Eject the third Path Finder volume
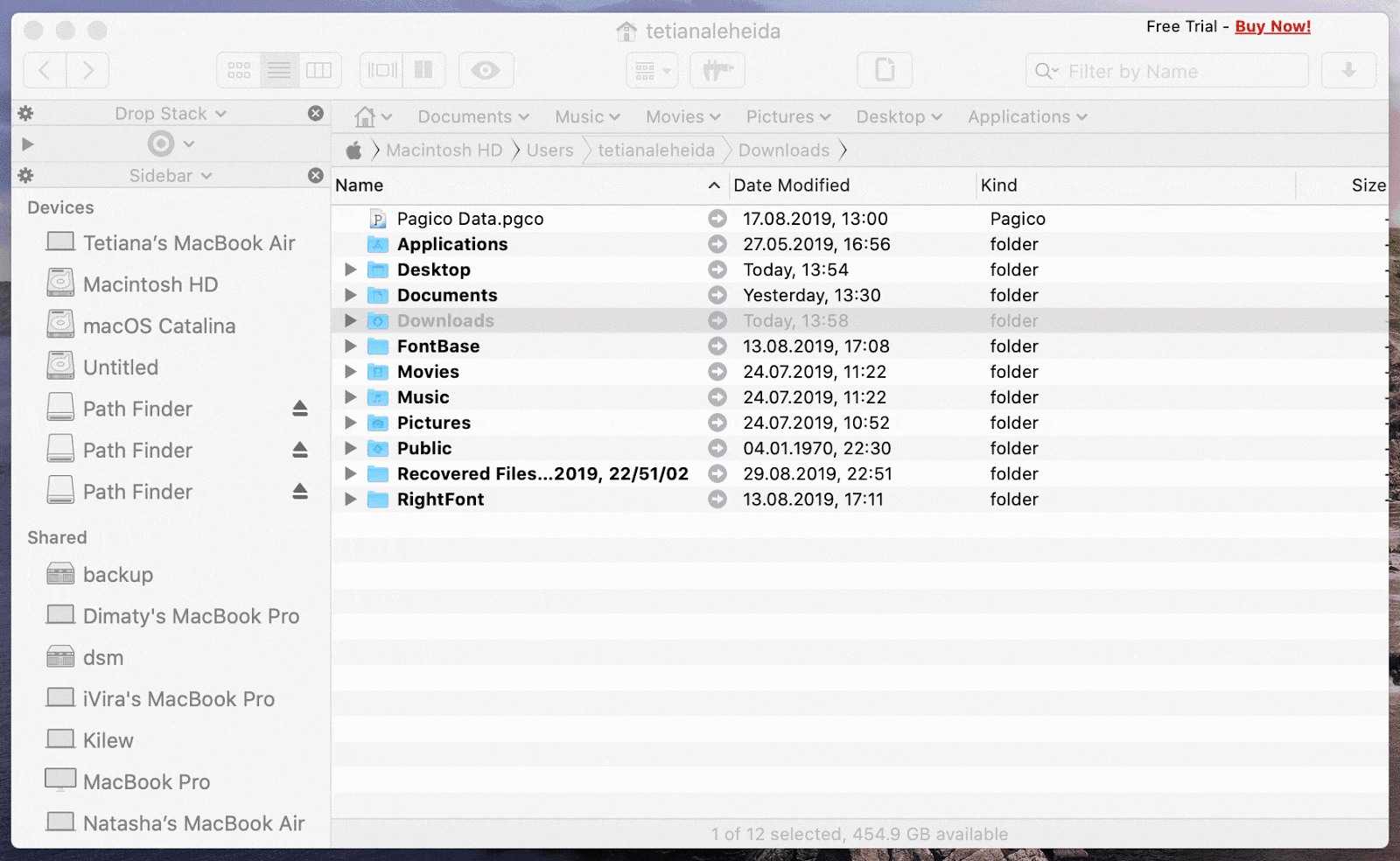 pyautogui.click(x=300, y=491)
